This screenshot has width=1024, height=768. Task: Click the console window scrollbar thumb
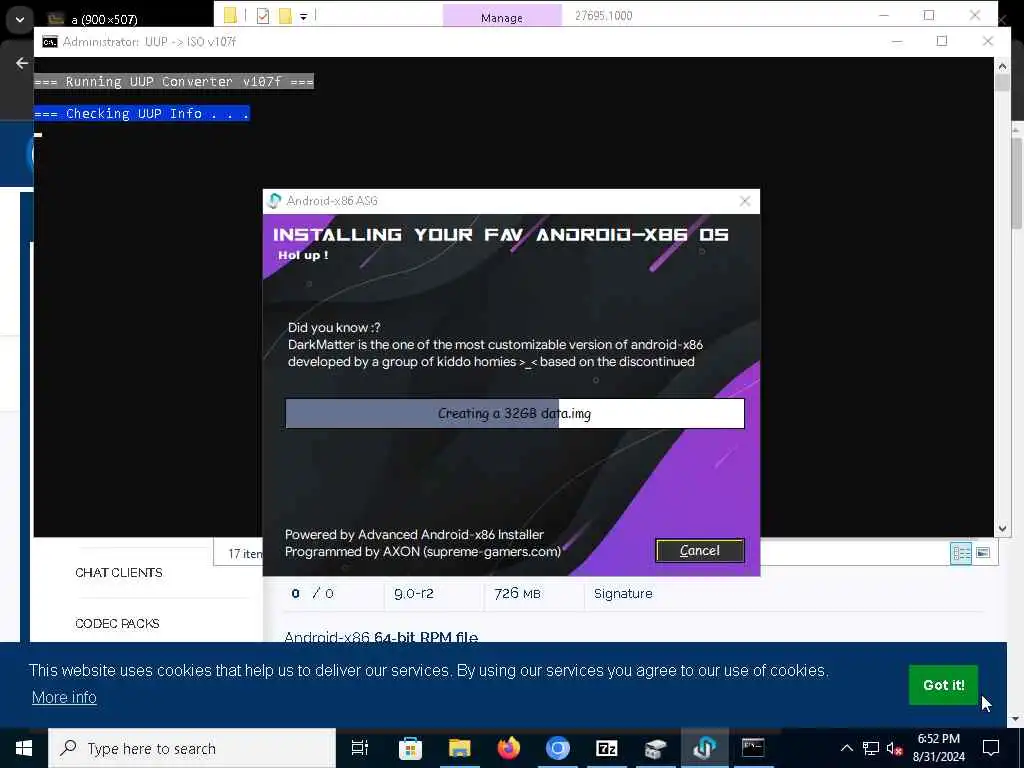tap(1002, 83)
